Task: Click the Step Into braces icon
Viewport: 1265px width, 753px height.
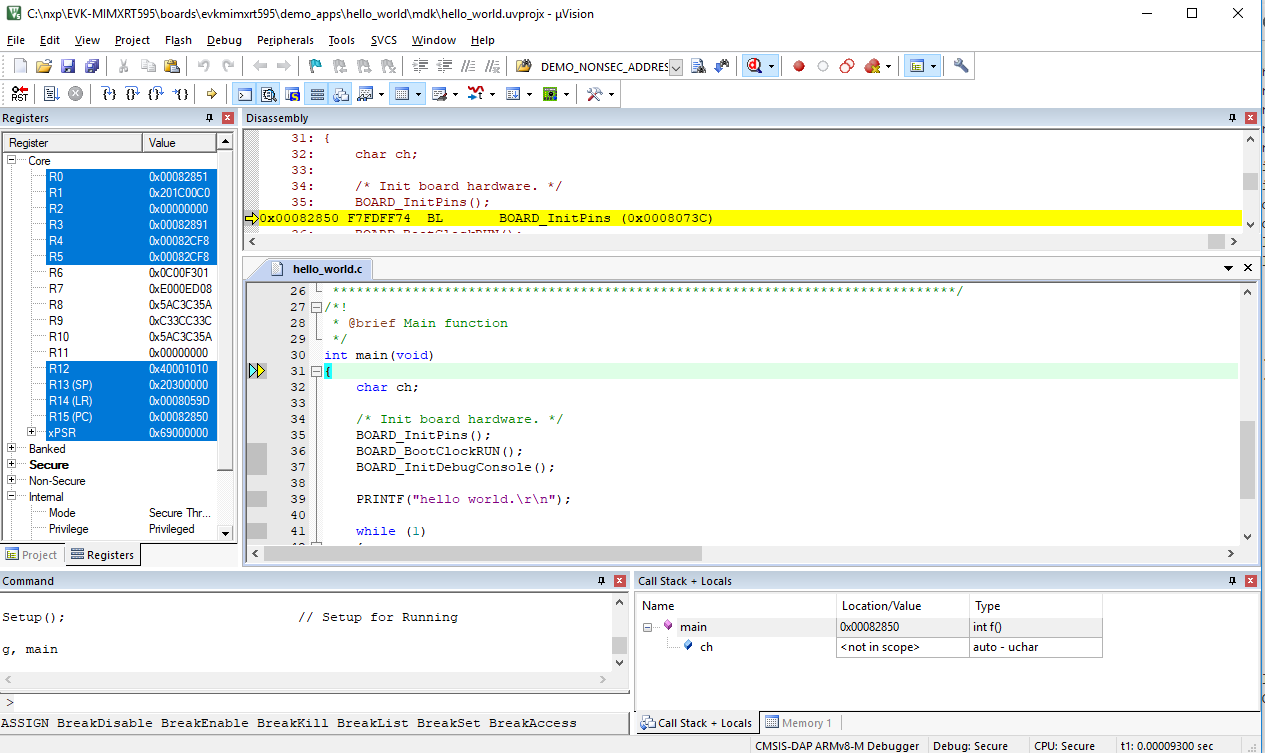Action: [x=109, y=94]
